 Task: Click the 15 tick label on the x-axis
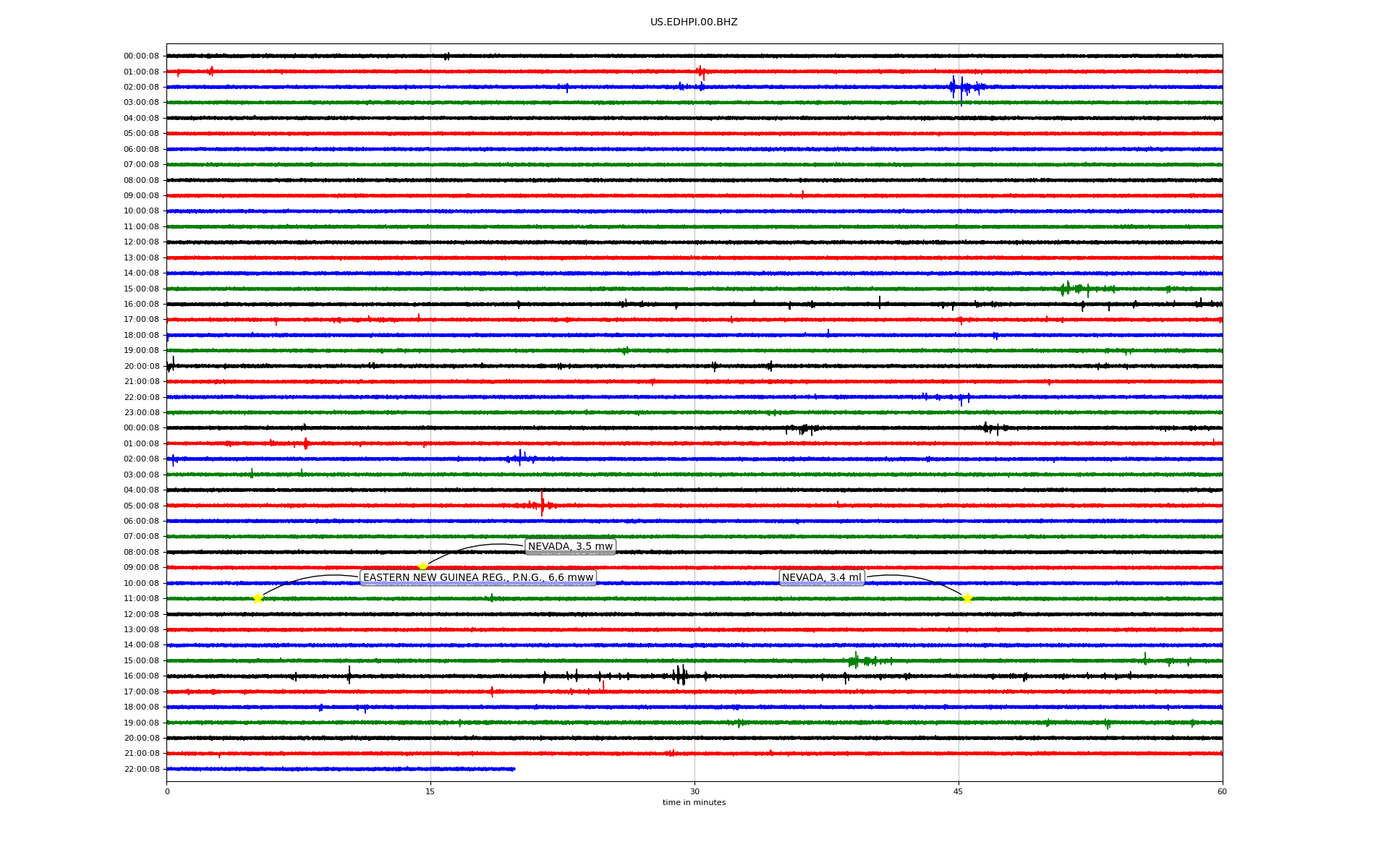tap(430, 791)
